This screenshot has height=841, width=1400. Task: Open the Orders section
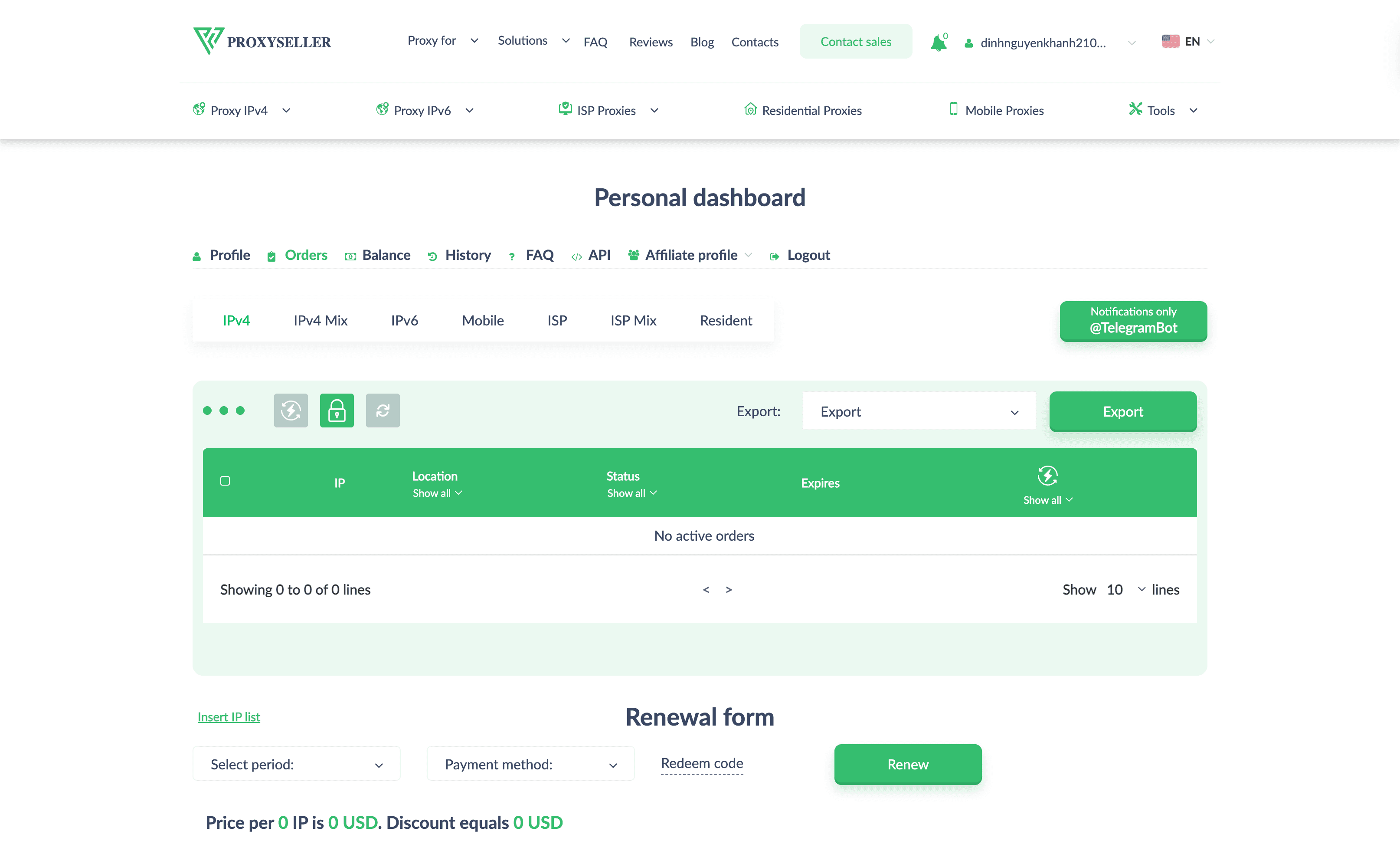coord(306,255)
